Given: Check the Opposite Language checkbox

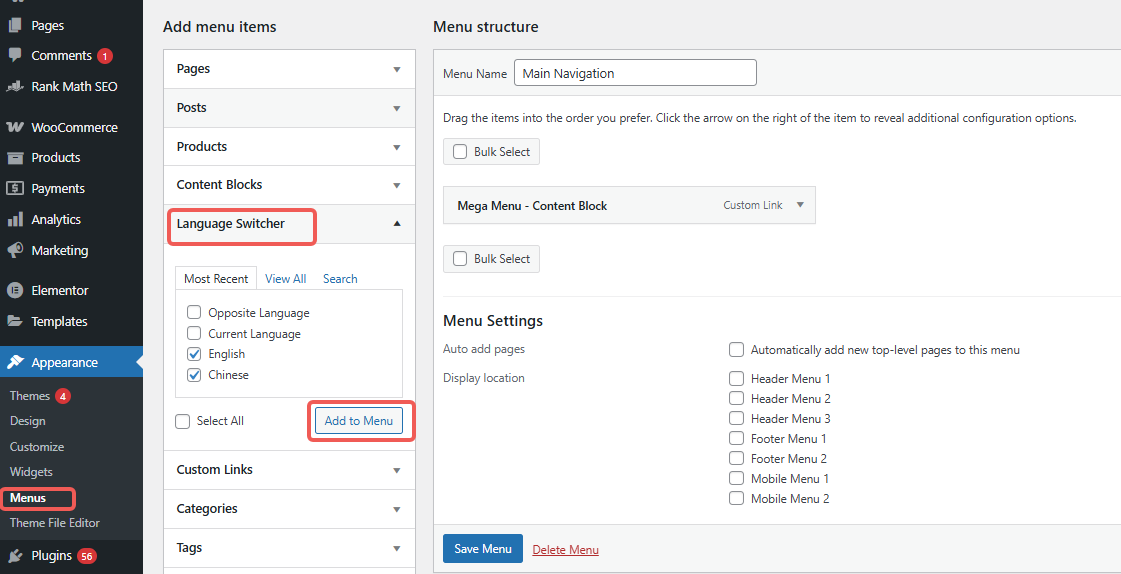Looking at the screenshot, I should (195, 313).
